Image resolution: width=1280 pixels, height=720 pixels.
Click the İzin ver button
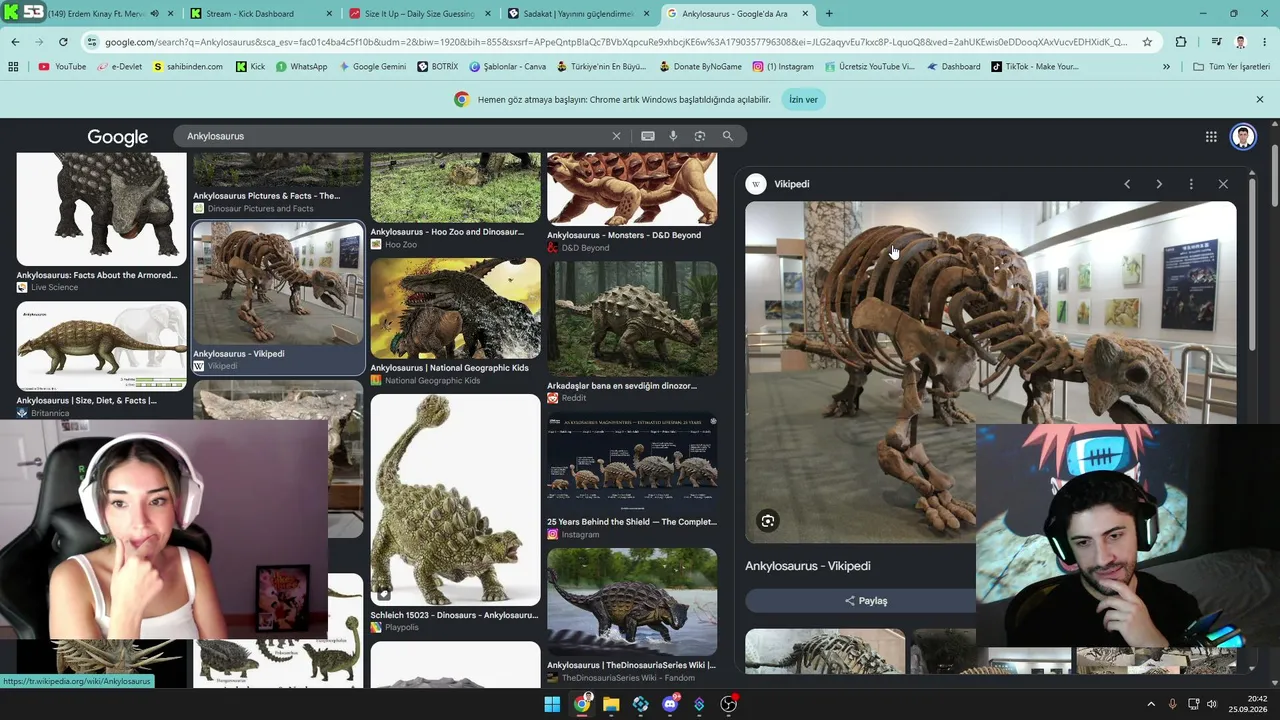click(803, 100)
